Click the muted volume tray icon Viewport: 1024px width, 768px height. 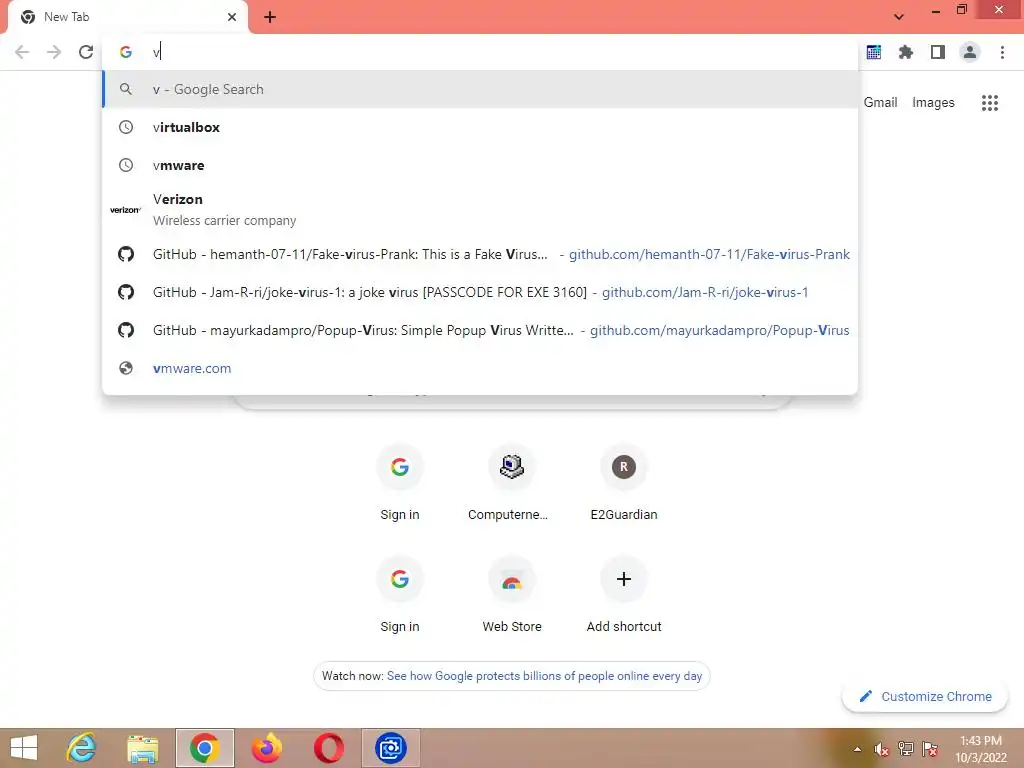coord(881,749)
